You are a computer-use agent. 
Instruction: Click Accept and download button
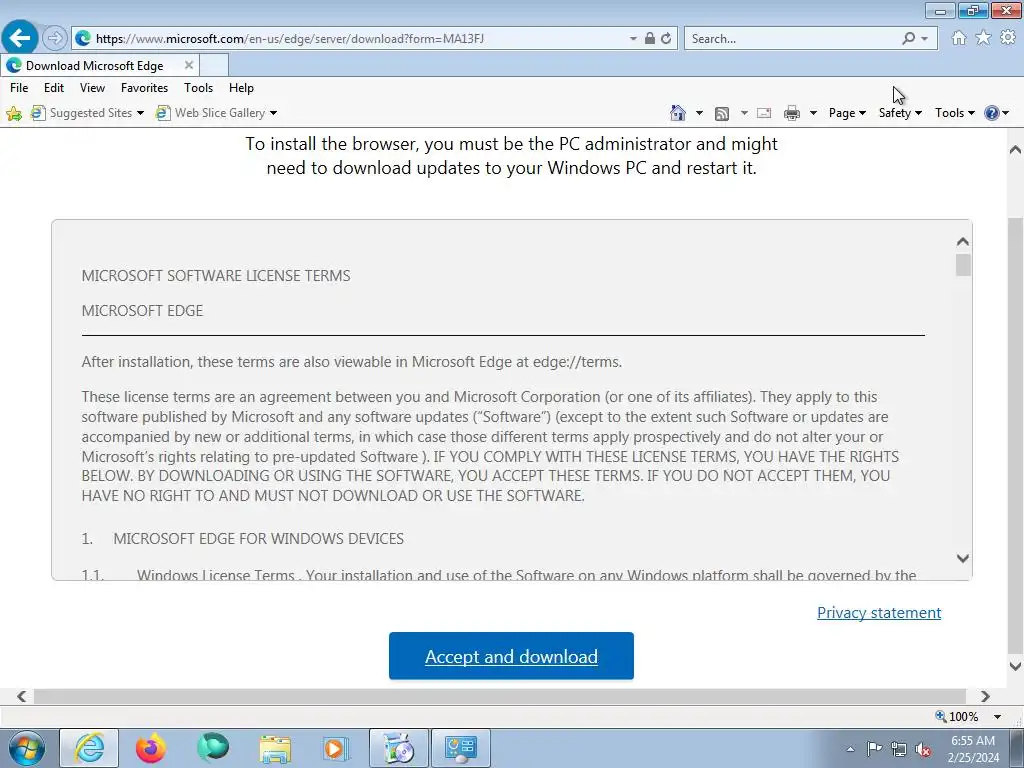point(511,656)
